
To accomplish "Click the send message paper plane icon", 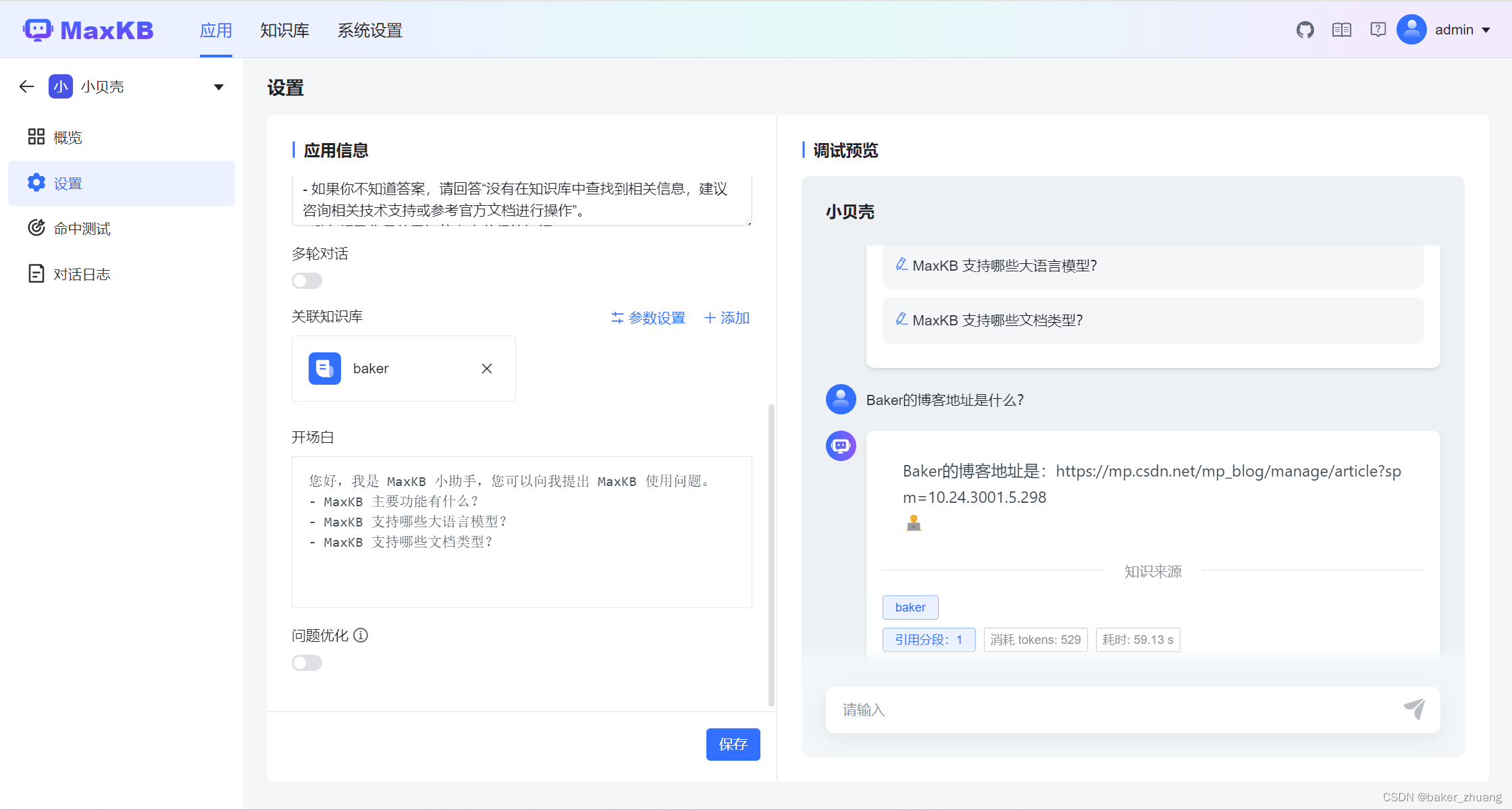I will [x=1415, y=709].
